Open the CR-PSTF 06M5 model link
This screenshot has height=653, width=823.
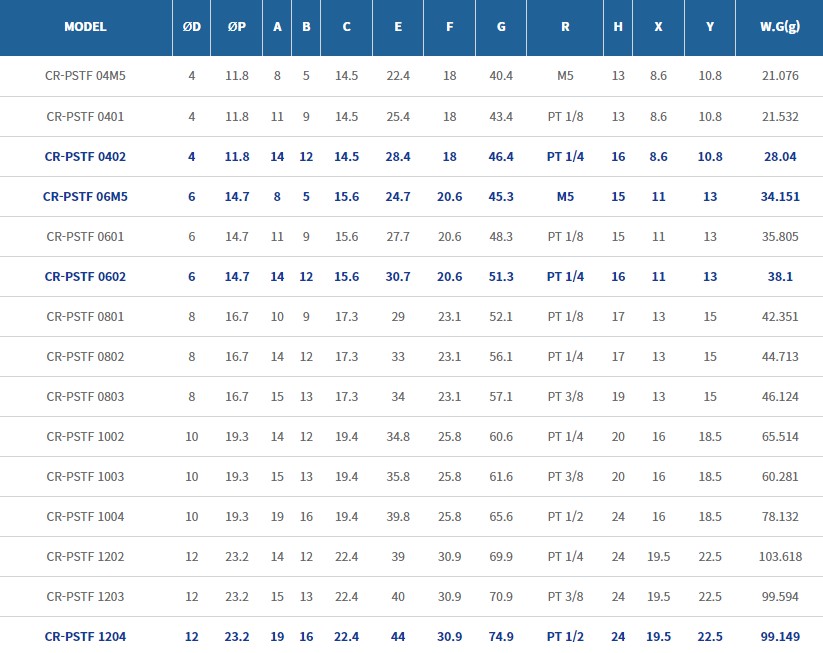click(85, 196)
